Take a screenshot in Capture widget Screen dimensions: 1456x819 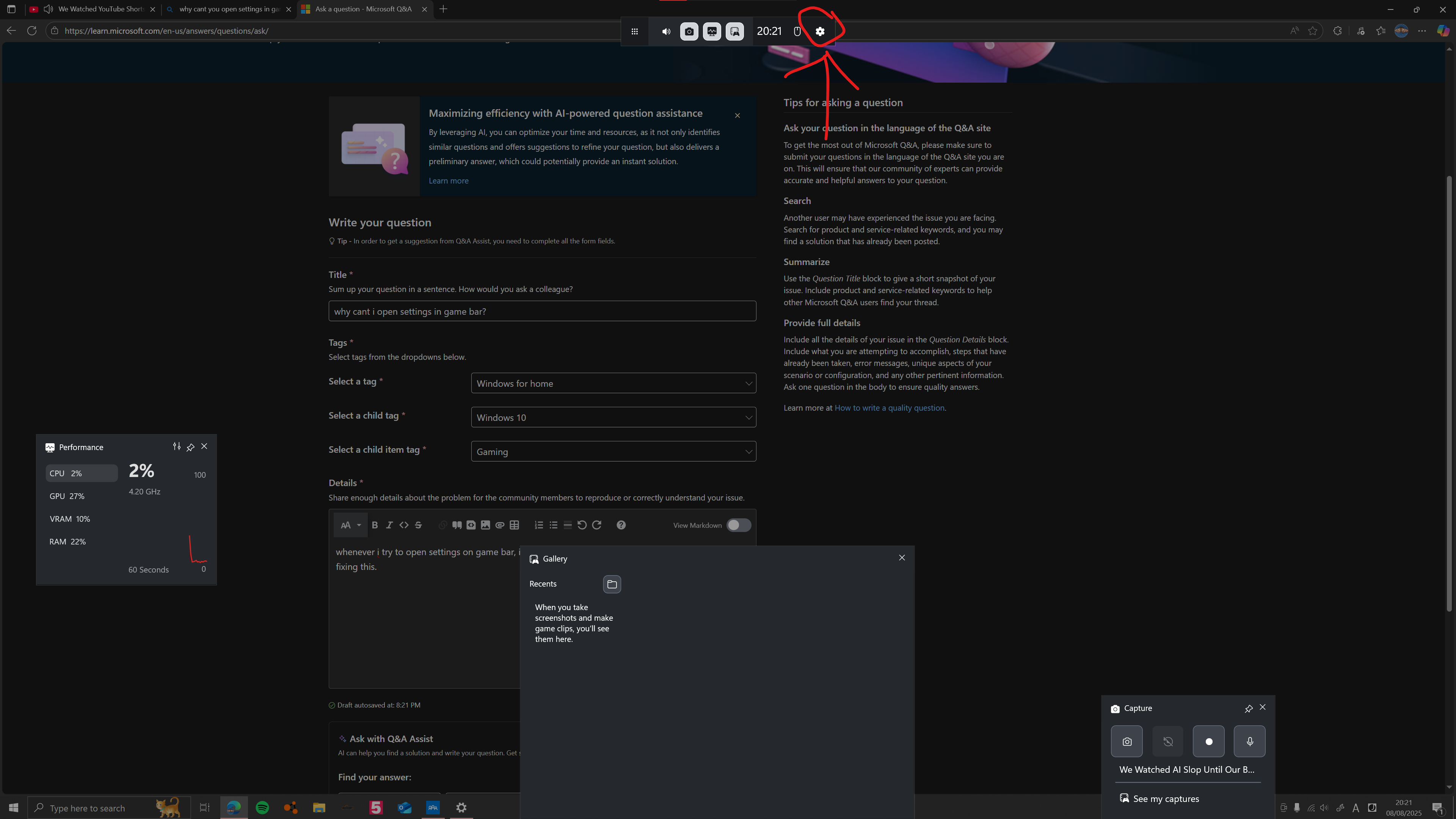point(1127,741)
